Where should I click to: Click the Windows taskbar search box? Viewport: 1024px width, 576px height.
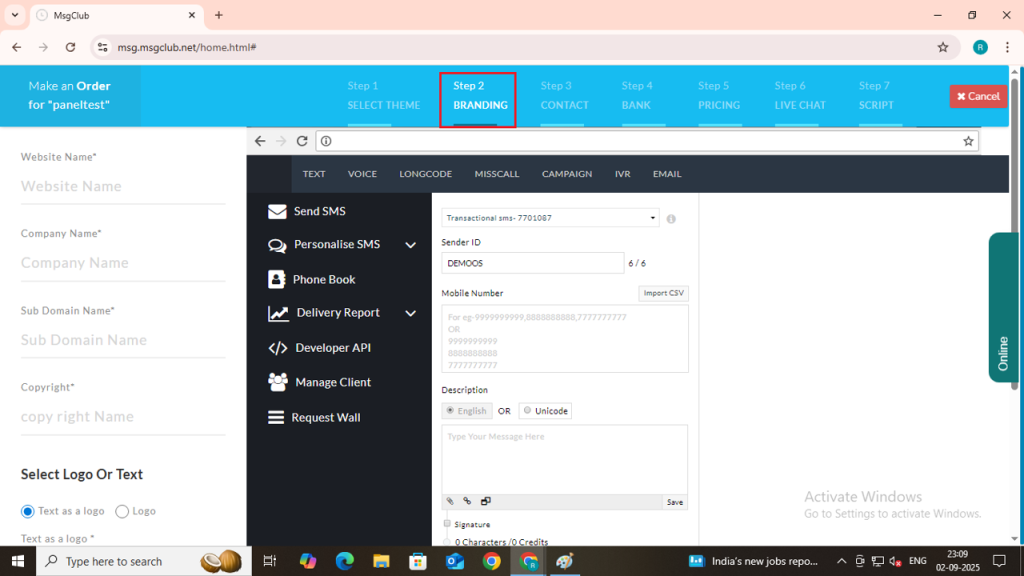(144, 561)
